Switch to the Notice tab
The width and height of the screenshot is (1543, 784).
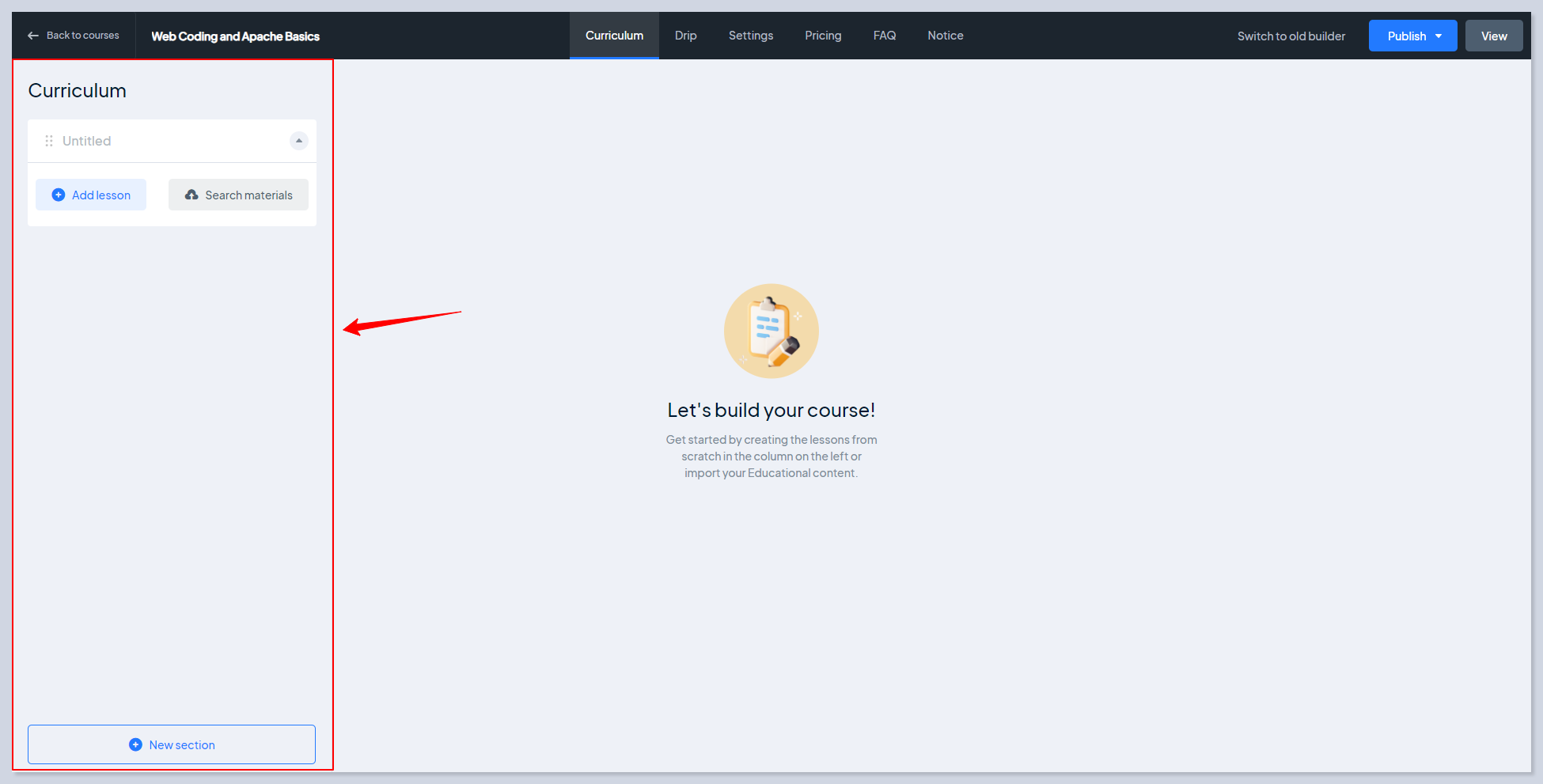[945, 36]
